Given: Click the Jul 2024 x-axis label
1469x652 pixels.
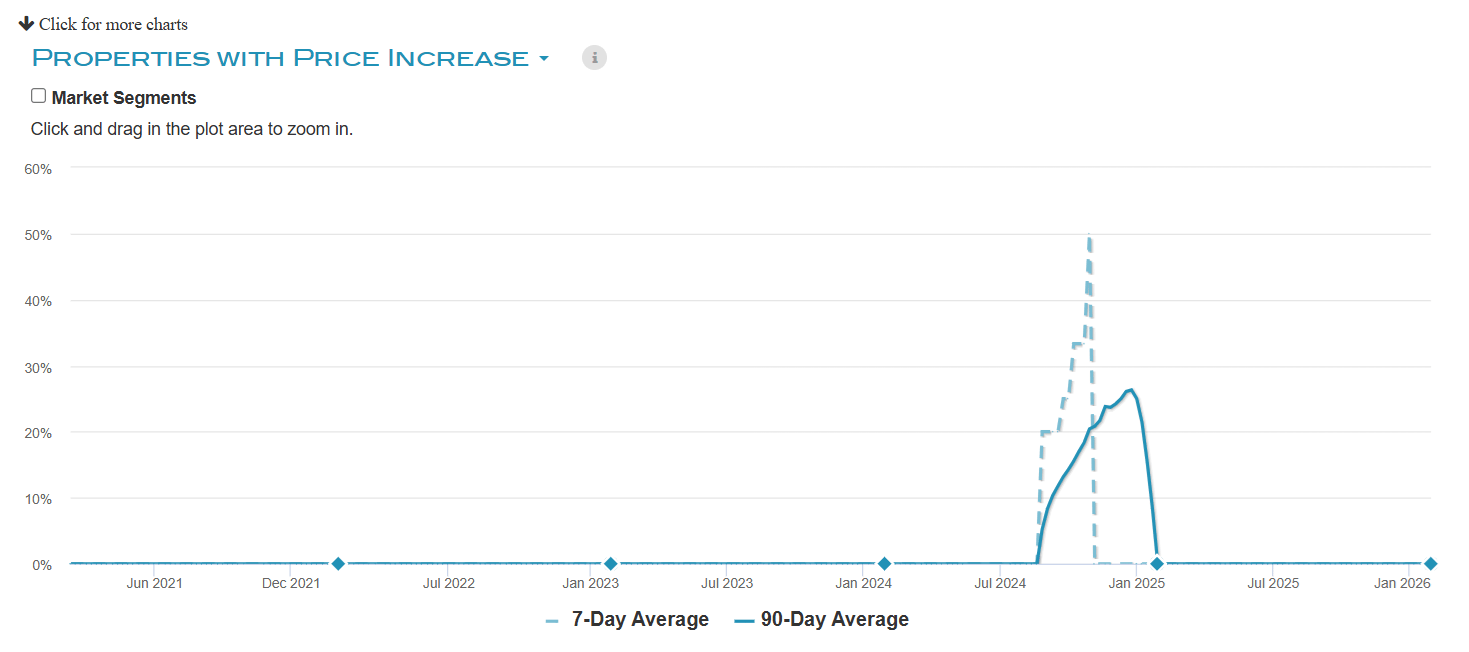Looking at the screenshot, I should pyautogui.click(x=1000, y=583).
